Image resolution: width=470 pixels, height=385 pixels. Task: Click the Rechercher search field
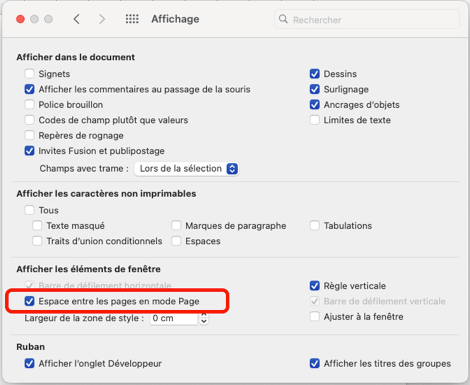[367, 19]
